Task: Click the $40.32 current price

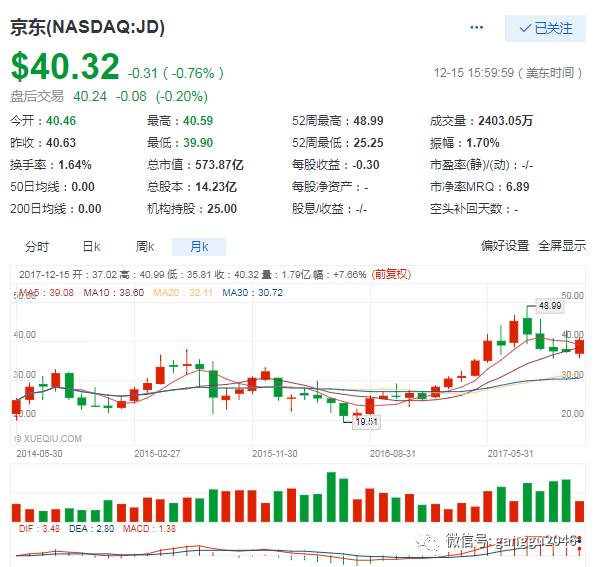Action: coord(65,66)
